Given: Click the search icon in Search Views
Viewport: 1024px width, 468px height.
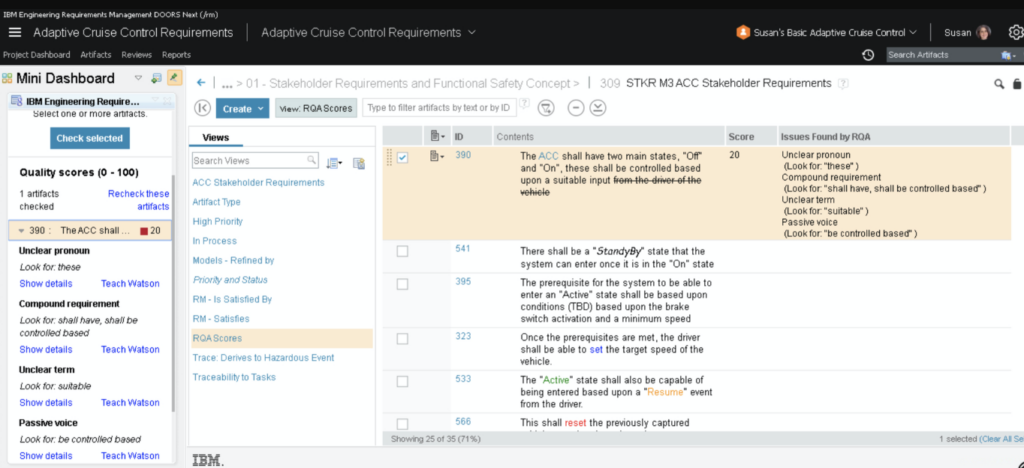Looking at the screenshot, I should (312, 160).
